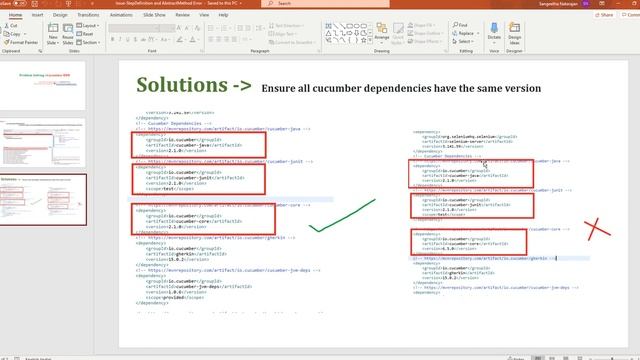Image resolution: width=640 pixels, height=360 pixels.
Task: Toggle the AutoSave switch
Action: 20,3
